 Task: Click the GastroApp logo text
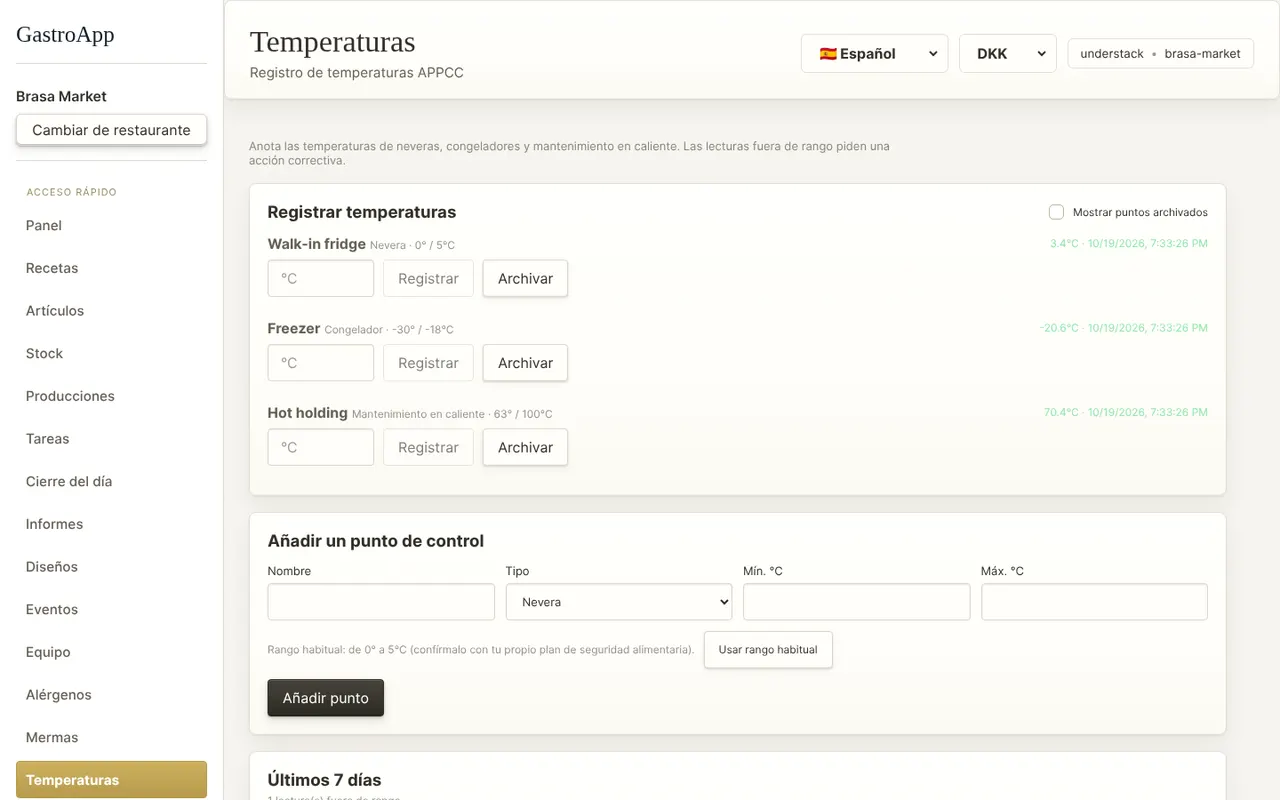click(65, 34)
